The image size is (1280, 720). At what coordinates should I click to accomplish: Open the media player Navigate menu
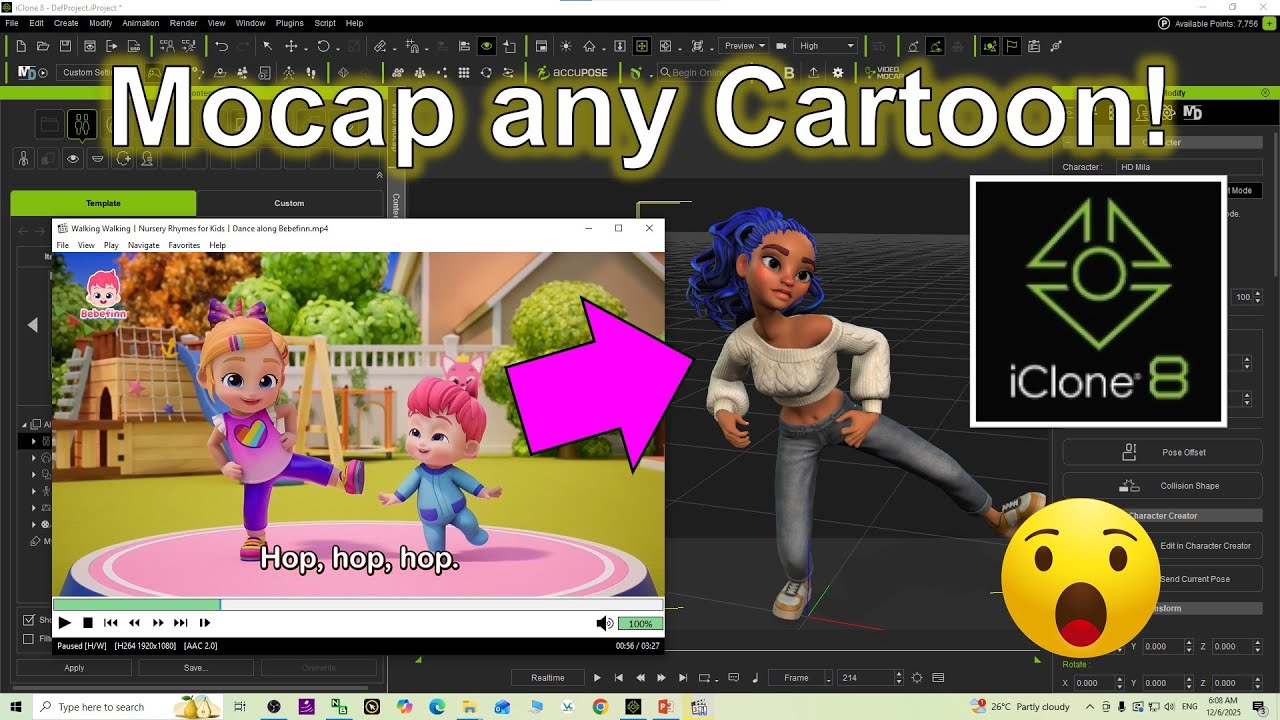144,245
